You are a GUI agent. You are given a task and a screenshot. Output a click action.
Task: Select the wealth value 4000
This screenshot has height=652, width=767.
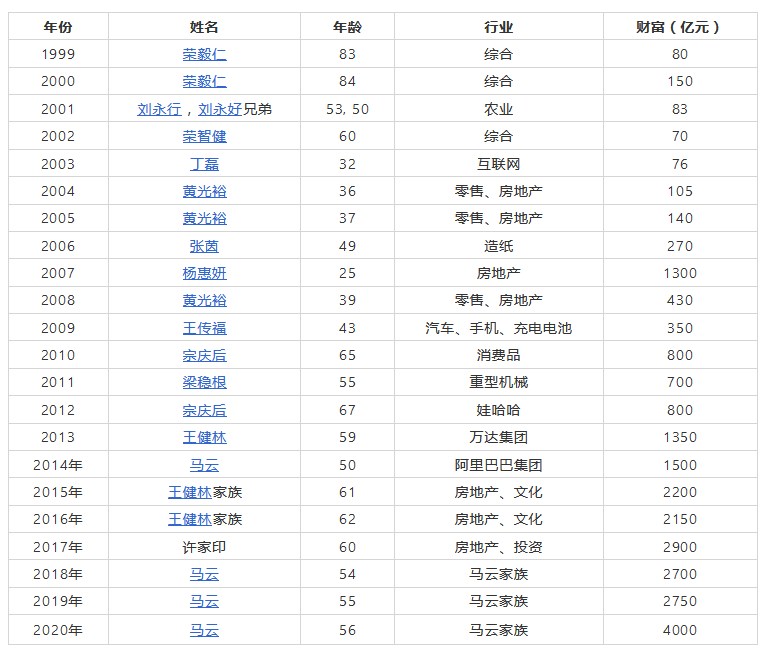680,630
